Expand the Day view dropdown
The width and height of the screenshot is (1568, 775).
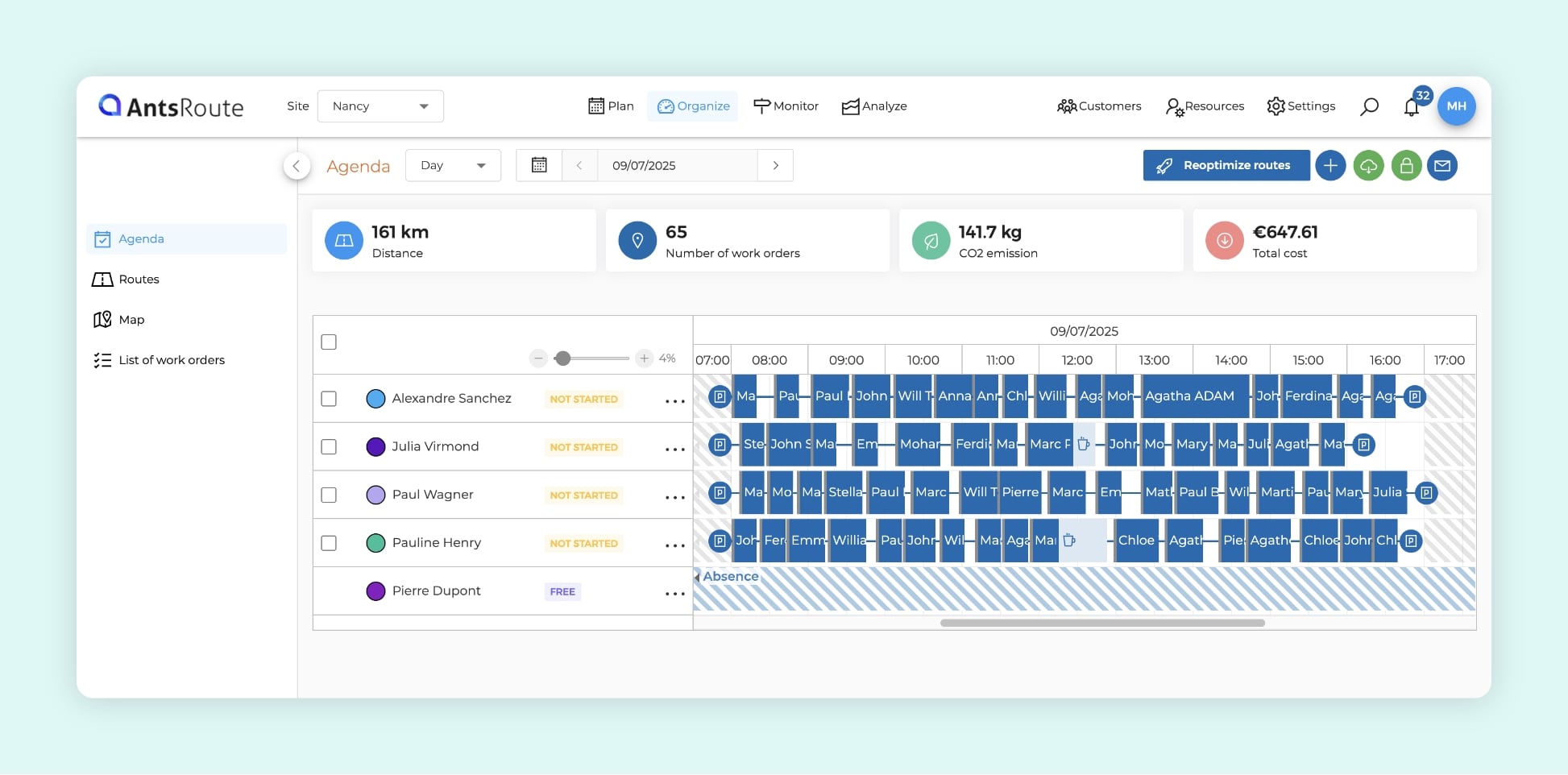(453, 165)
